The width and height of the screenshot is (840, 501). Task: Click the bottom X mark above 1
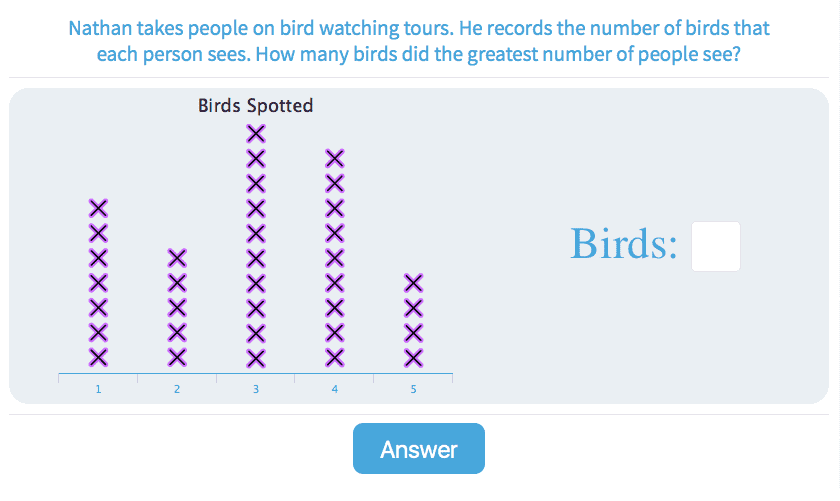pos(98,356)
